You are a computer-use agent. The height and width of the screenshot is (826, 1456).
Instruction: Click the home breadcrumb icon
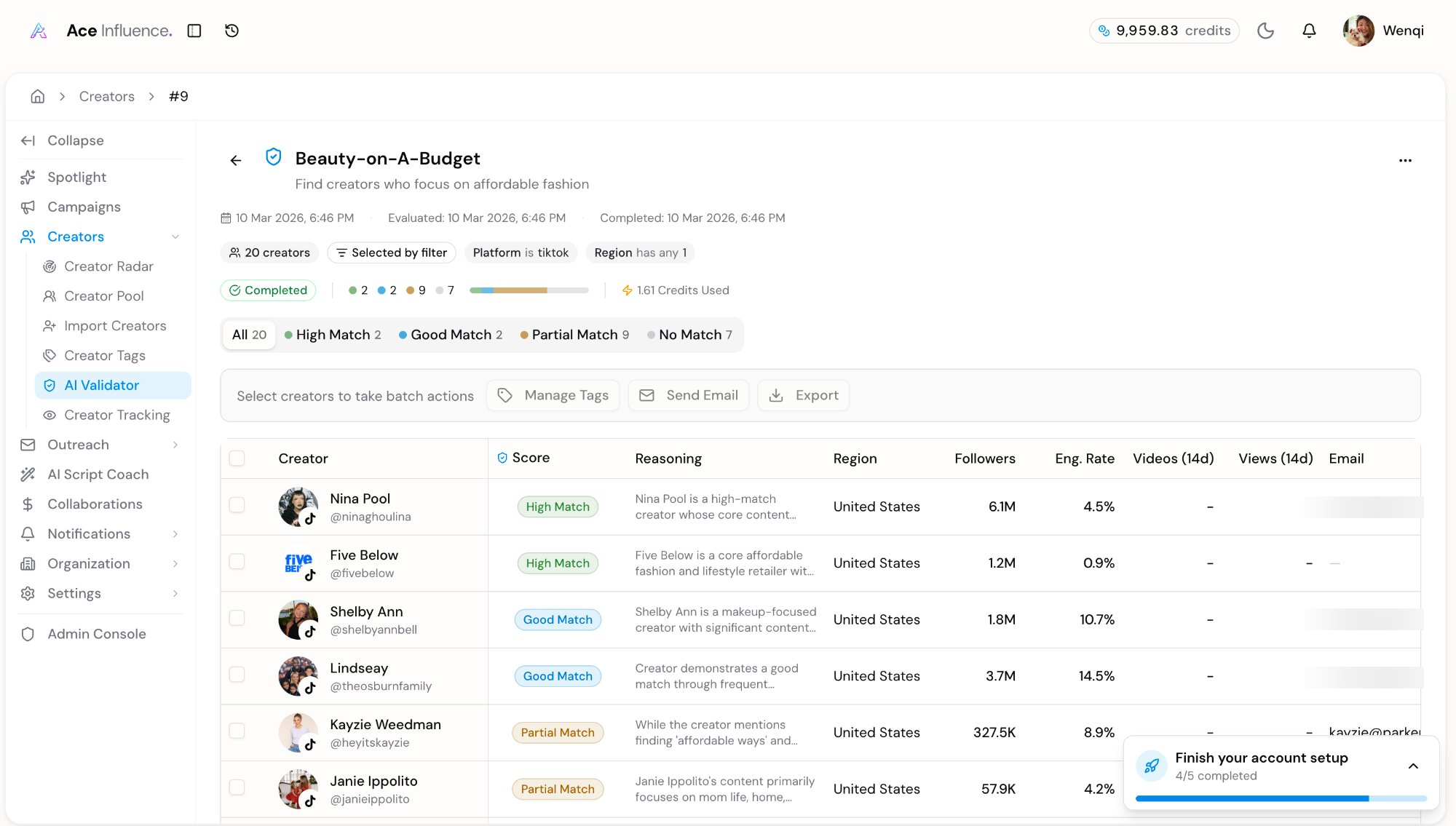click(x=38, y=96)
